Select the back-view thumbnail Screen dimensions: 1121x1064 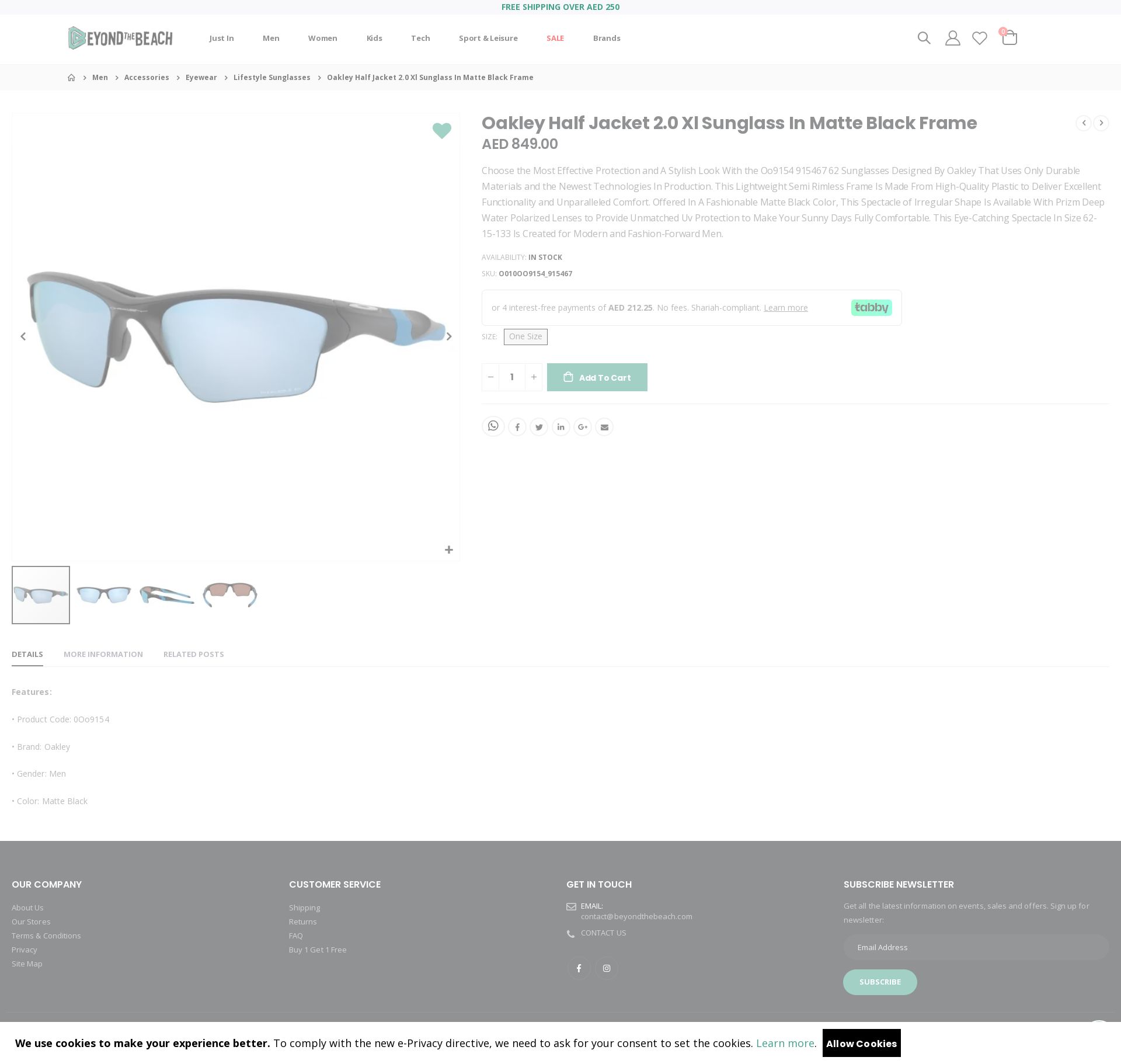(230, 595)
